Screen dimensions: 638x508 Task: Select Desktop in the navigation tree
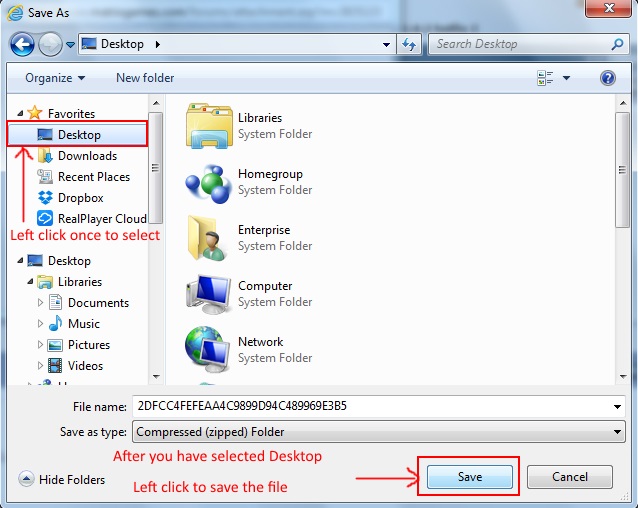point(69,260)
